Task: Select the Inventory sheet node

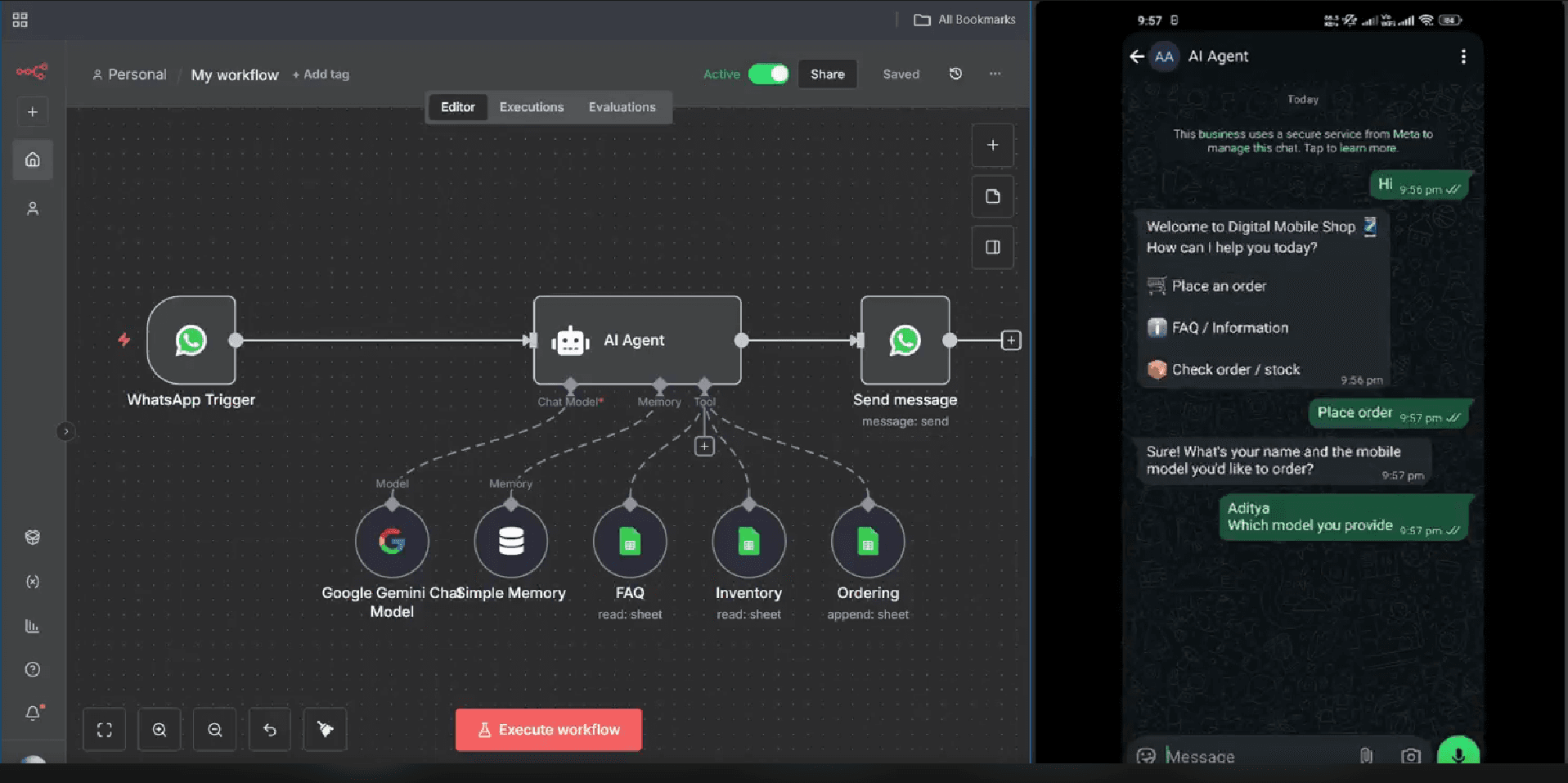Action: 748,542
